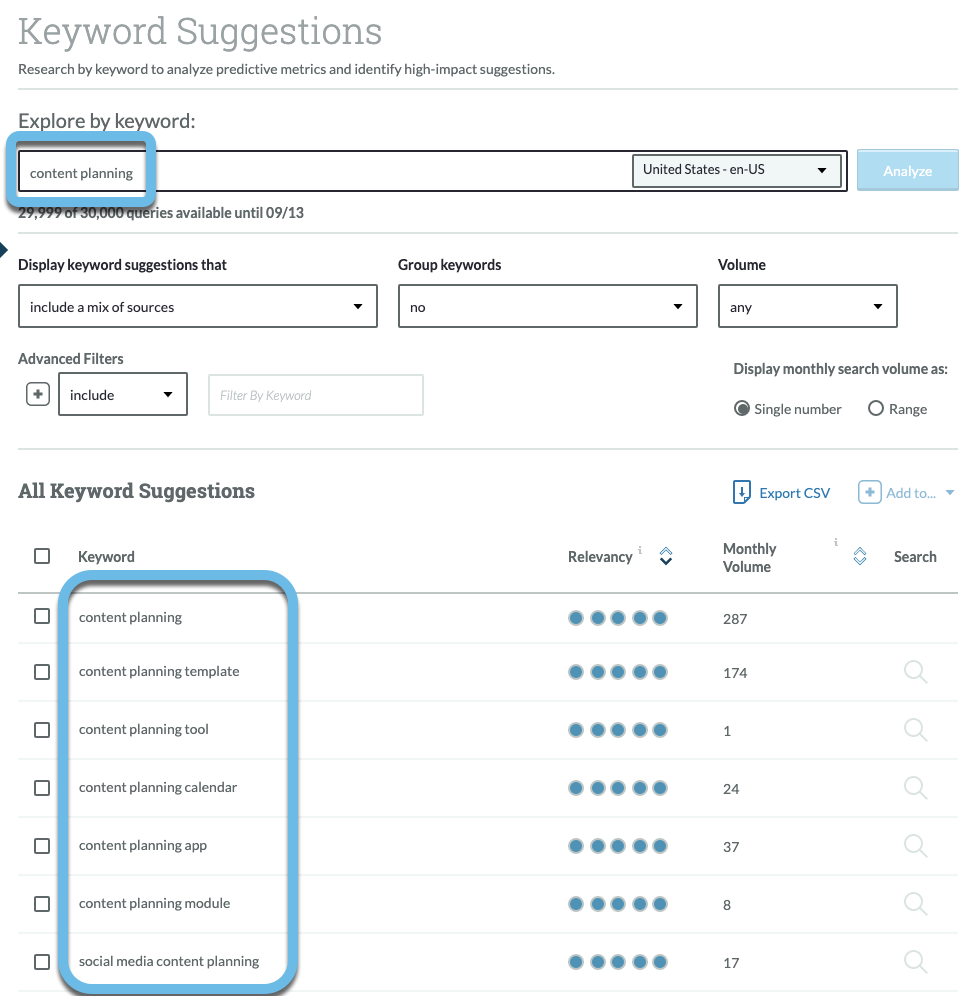Click the Relevancy info icon

pyautogui.click(x=639, y=549)
